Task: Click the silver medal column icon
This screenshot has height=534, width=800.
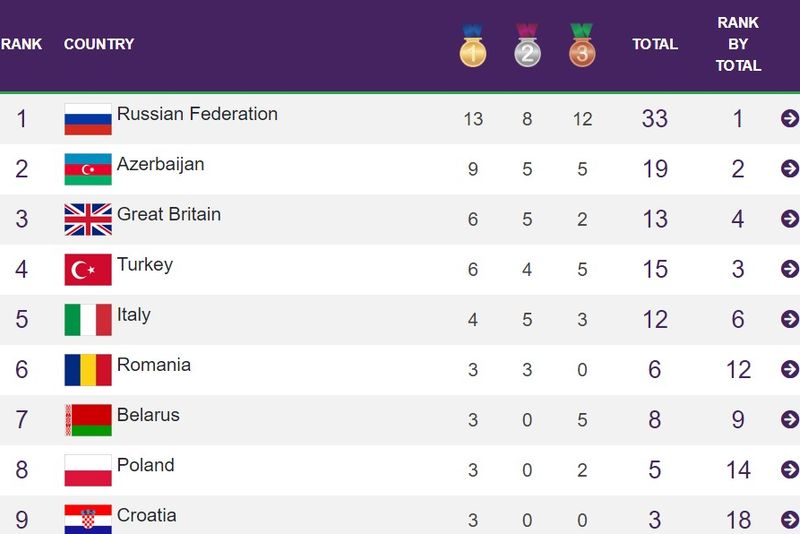Action: pos(528,46)
